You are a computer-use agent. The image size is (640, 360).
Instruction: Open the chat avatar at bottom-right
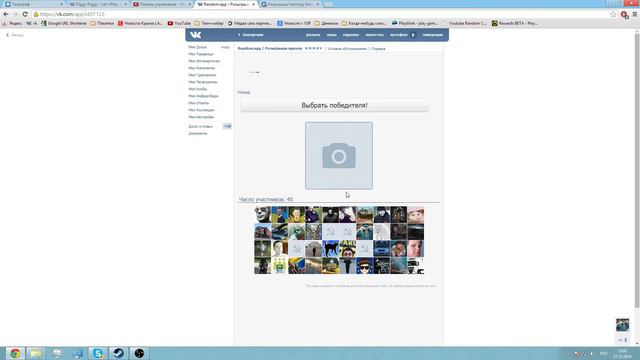pyautogui.click(x=622, y=325)
